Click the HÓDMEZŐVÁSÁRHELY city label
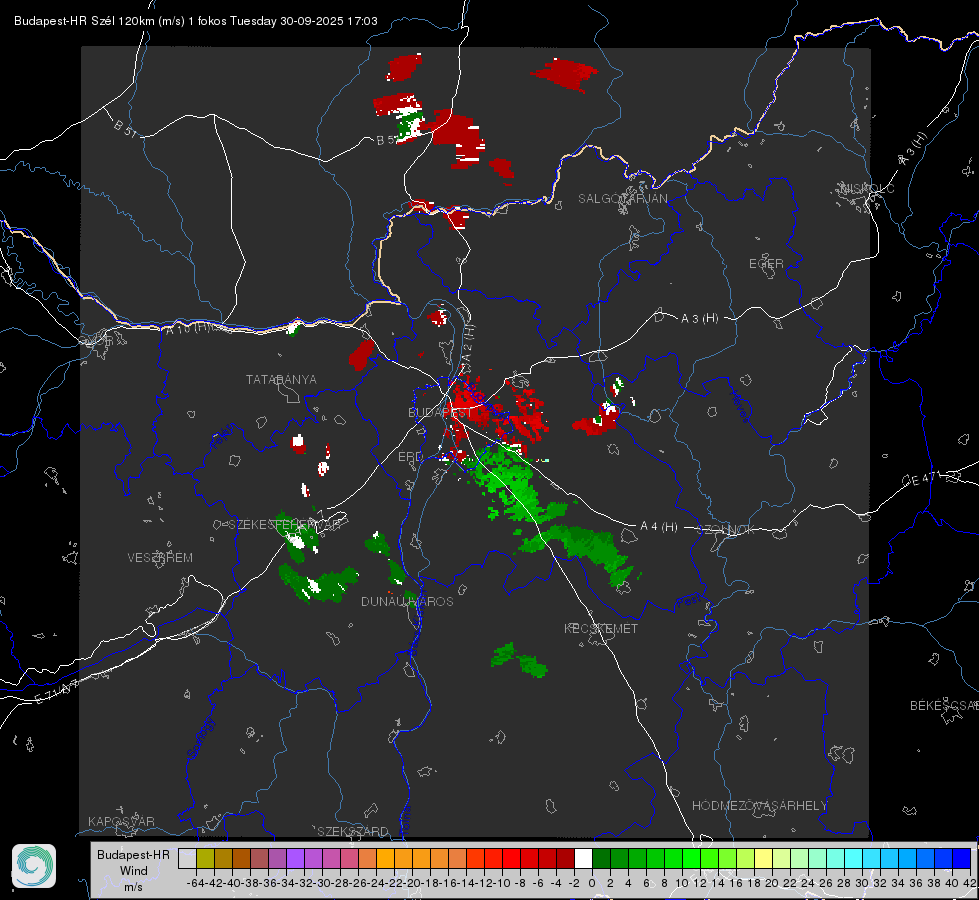 [759, 806]
